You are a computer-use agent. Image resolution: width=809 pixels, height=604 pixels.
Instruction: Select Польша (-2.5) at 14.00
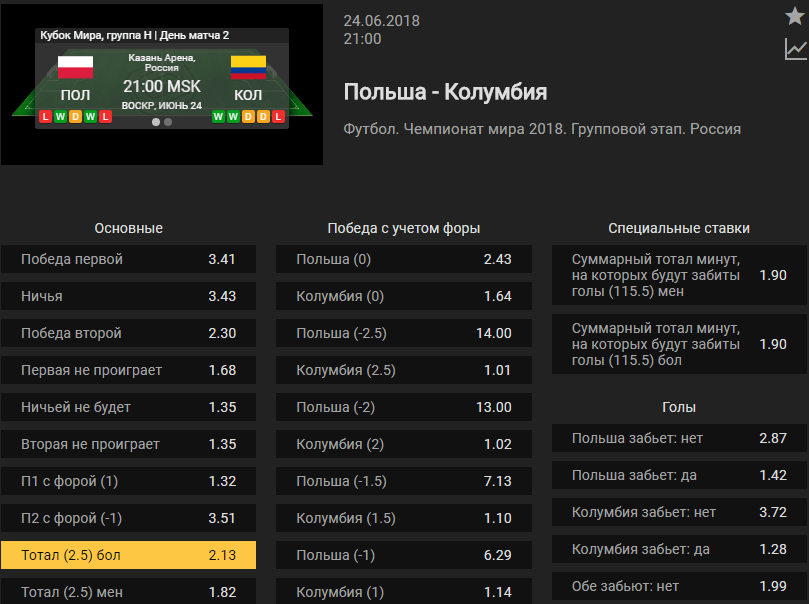click(x=404, y=333)
